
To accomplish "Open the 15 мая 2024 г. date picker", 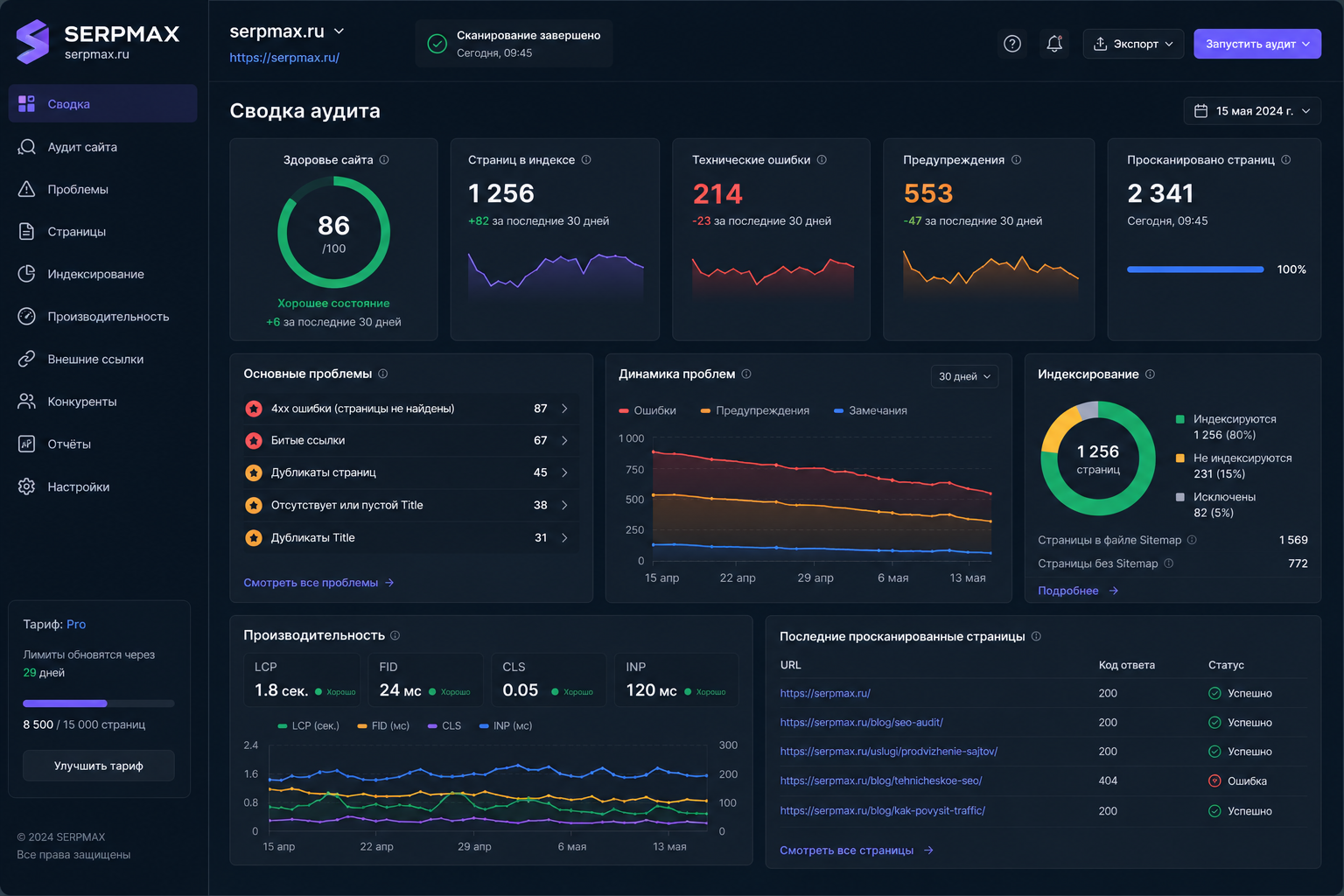I will [1252, 111].
